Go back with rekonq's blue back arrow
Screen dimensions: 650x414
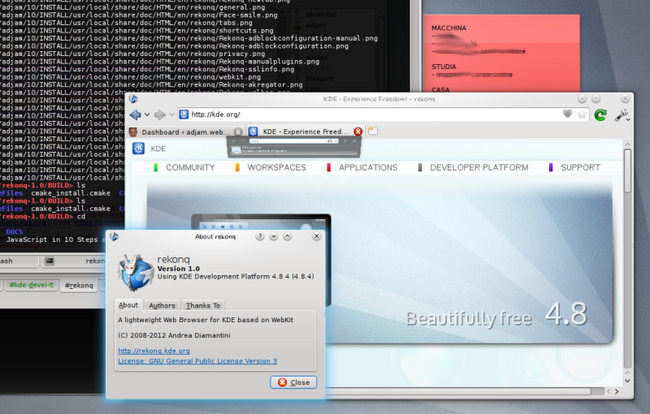135,114
